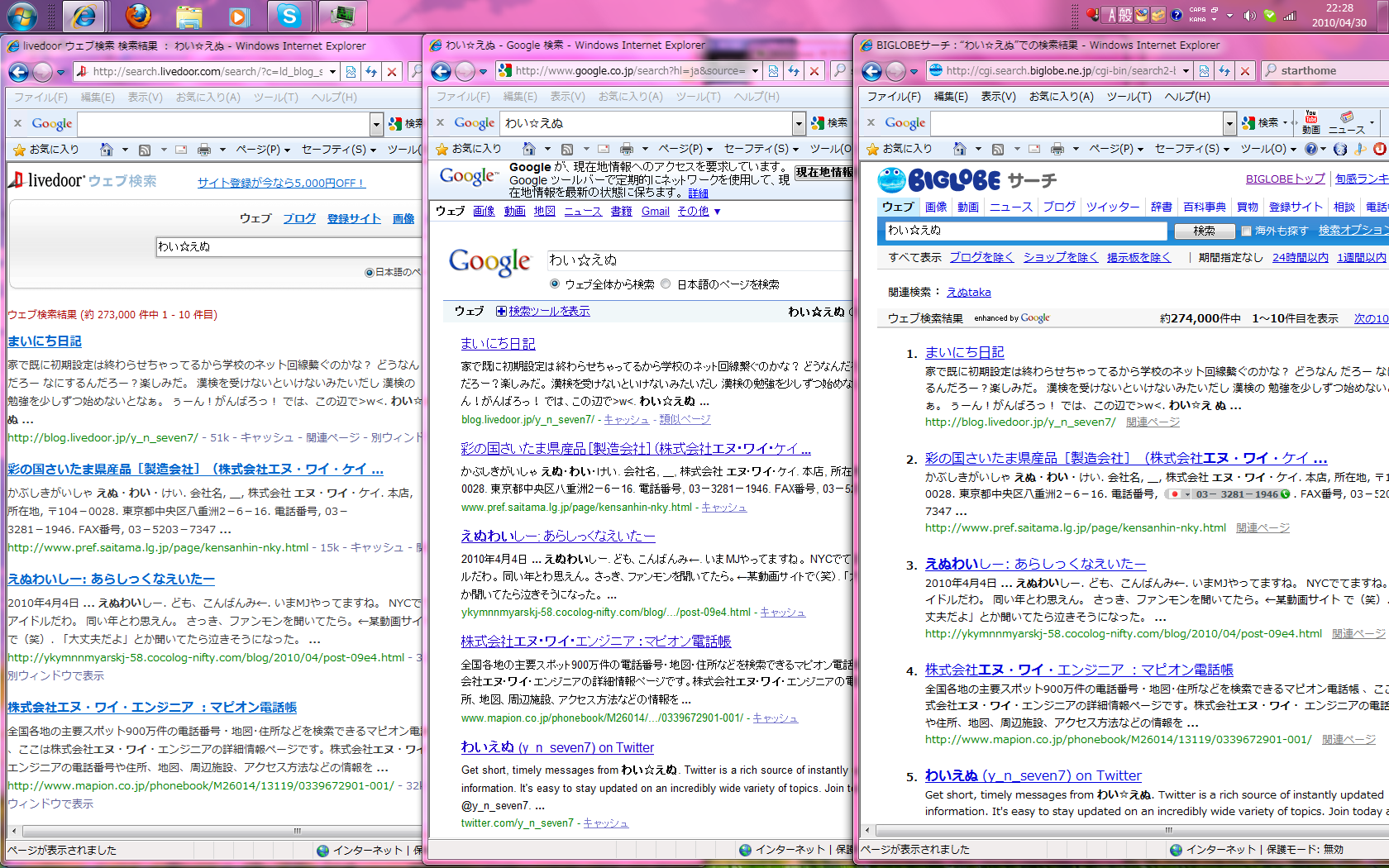Screen dimensions: 1389x868
Task: Expand 検索ツールを表示 on Google page
Action: pos(543,311)
